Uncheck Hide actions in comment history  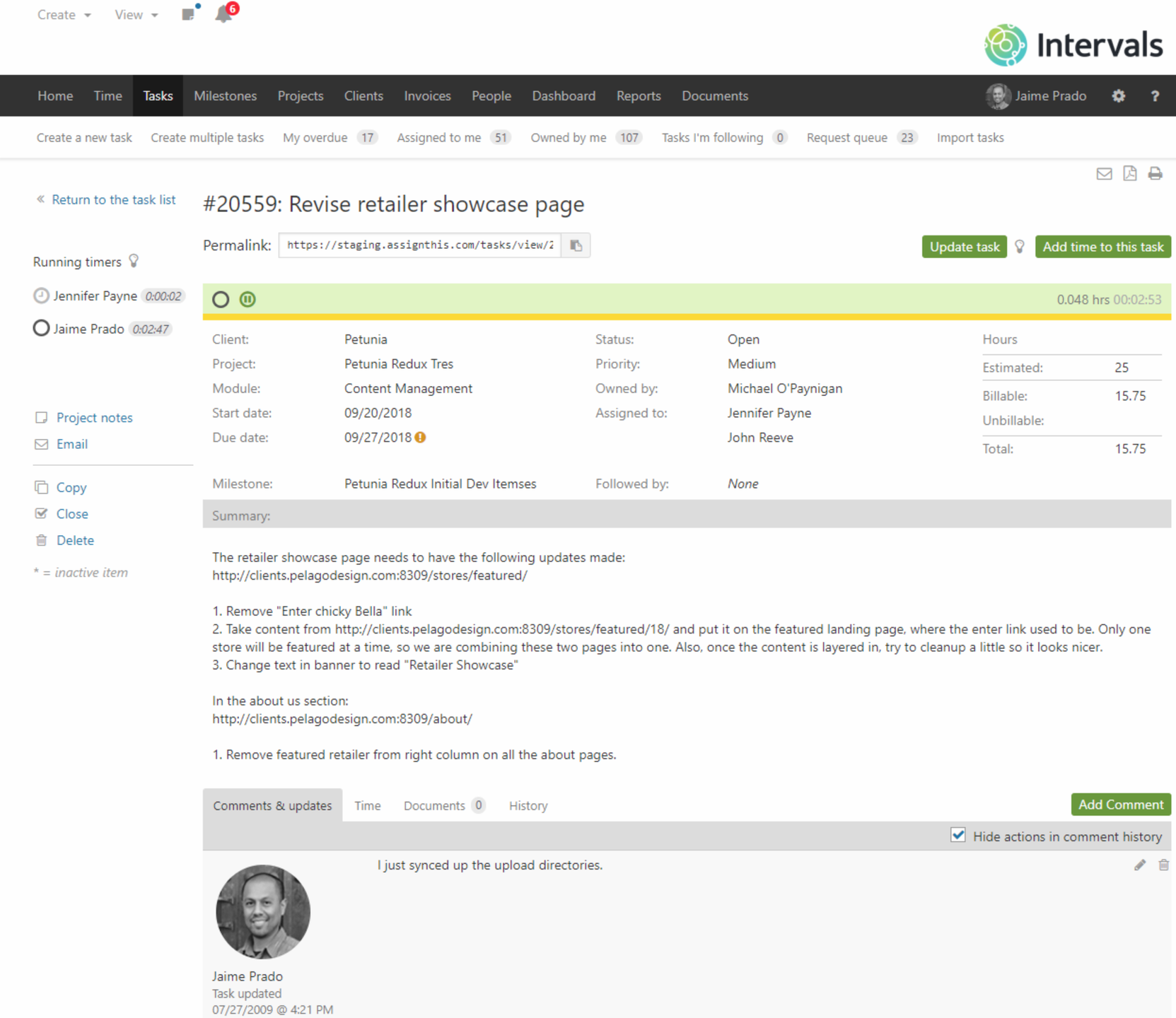[958, 836]
